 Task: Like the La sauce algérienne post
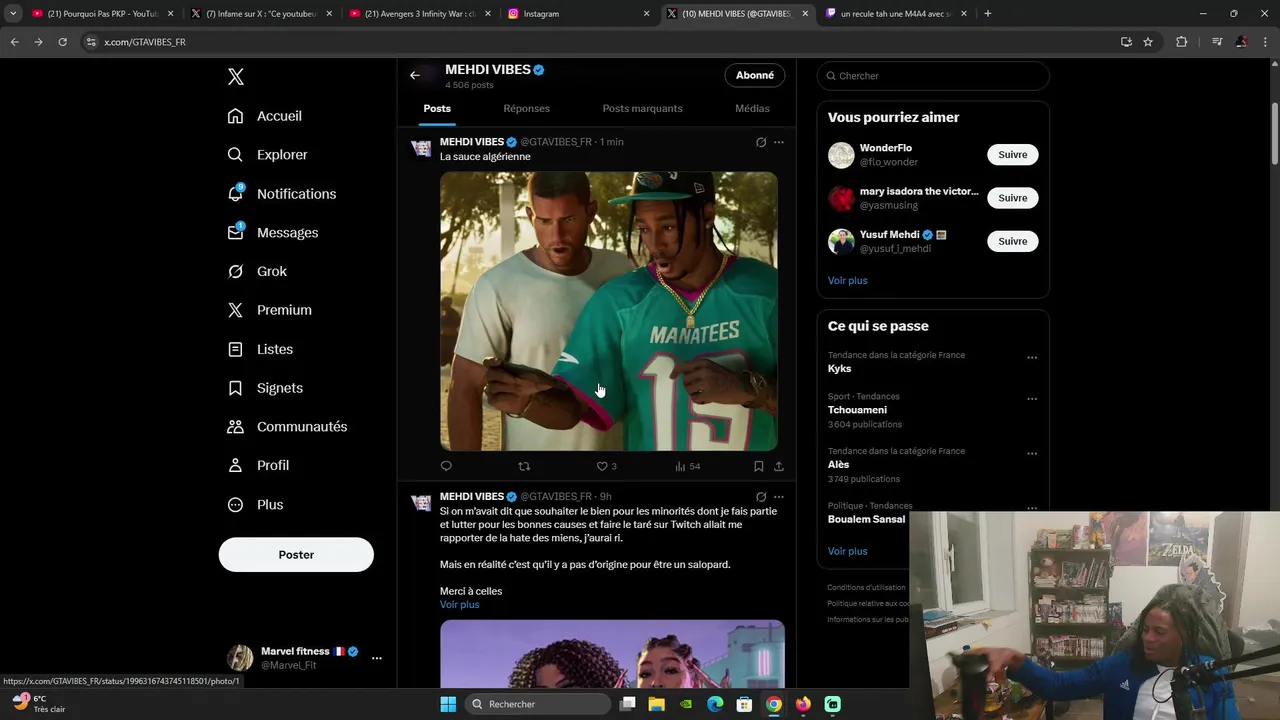(602, 466)
